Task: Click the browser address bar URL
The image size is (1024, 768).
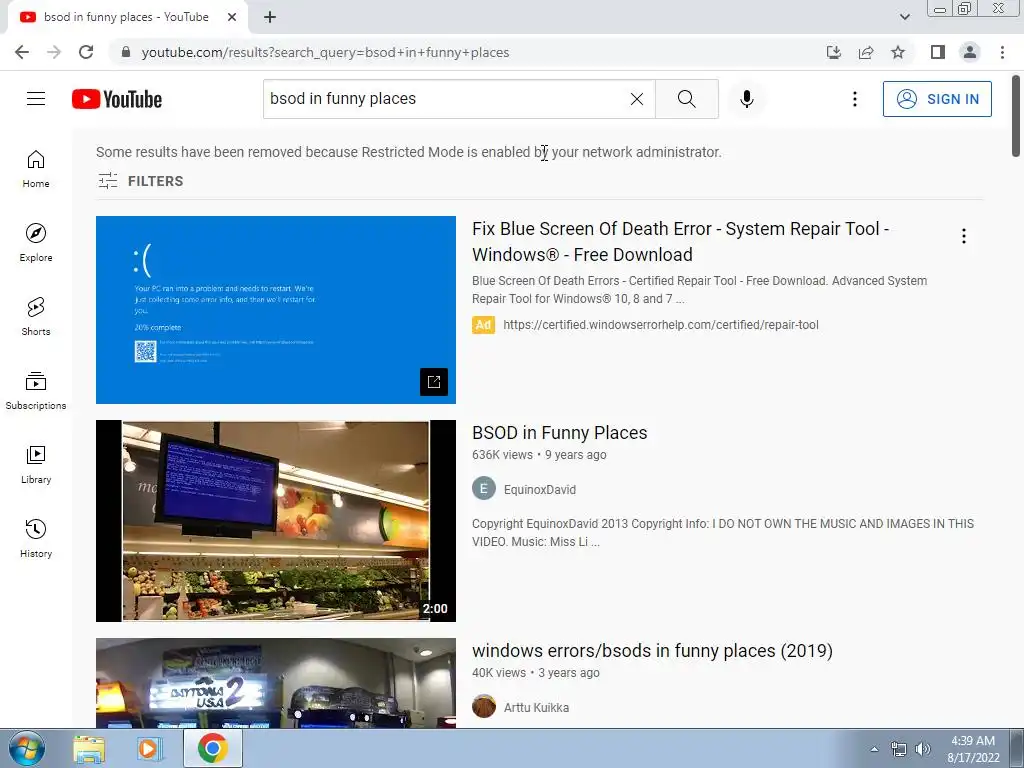Action: click(x=325, y=52)
